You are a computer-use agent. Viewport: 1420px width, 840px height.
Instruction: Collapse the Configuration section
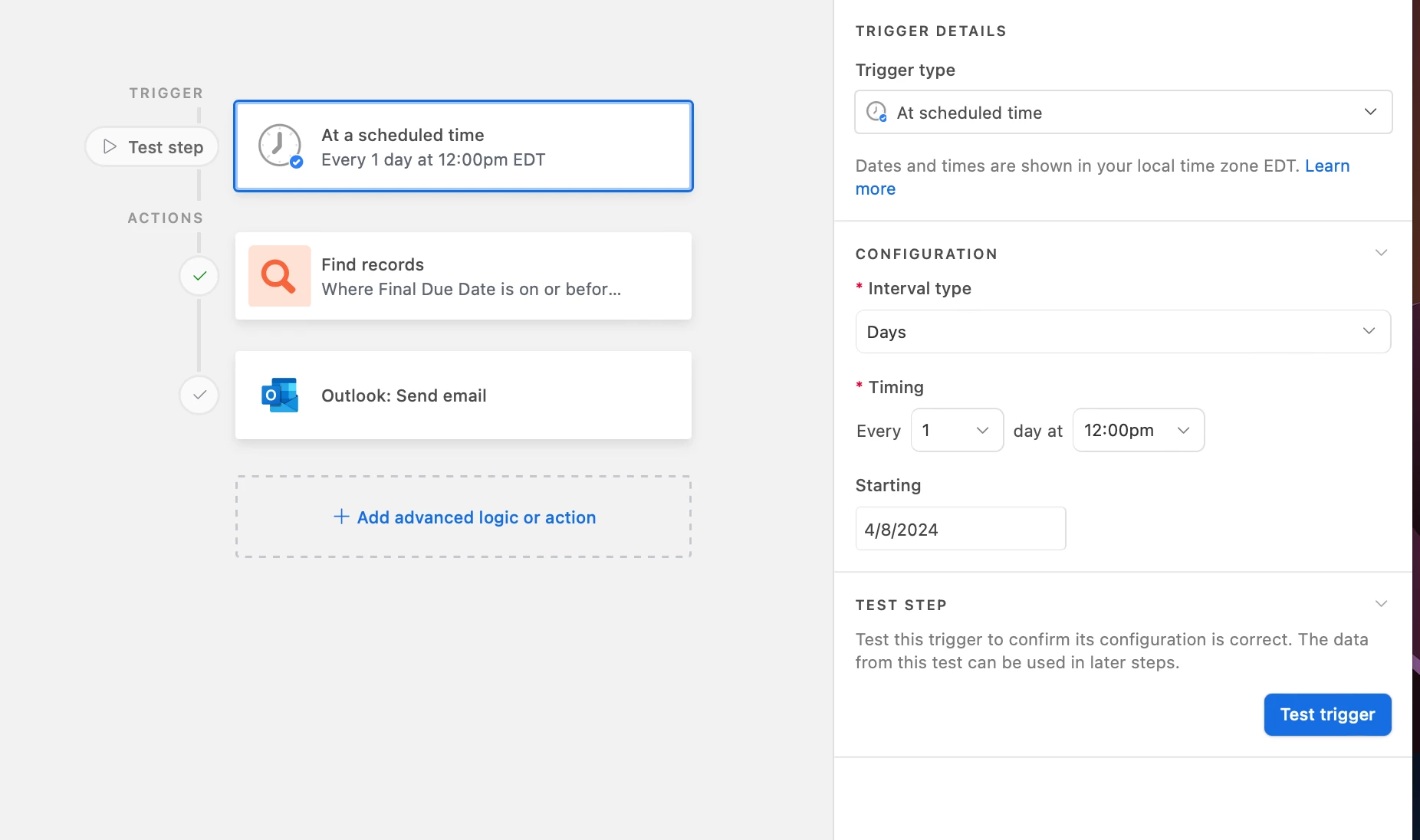click(1381, 253)
